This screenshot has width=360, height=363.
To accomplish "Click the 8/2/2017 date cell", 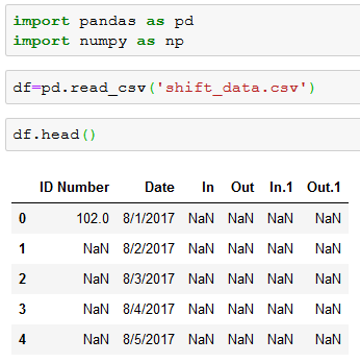I will click(149, 249).
